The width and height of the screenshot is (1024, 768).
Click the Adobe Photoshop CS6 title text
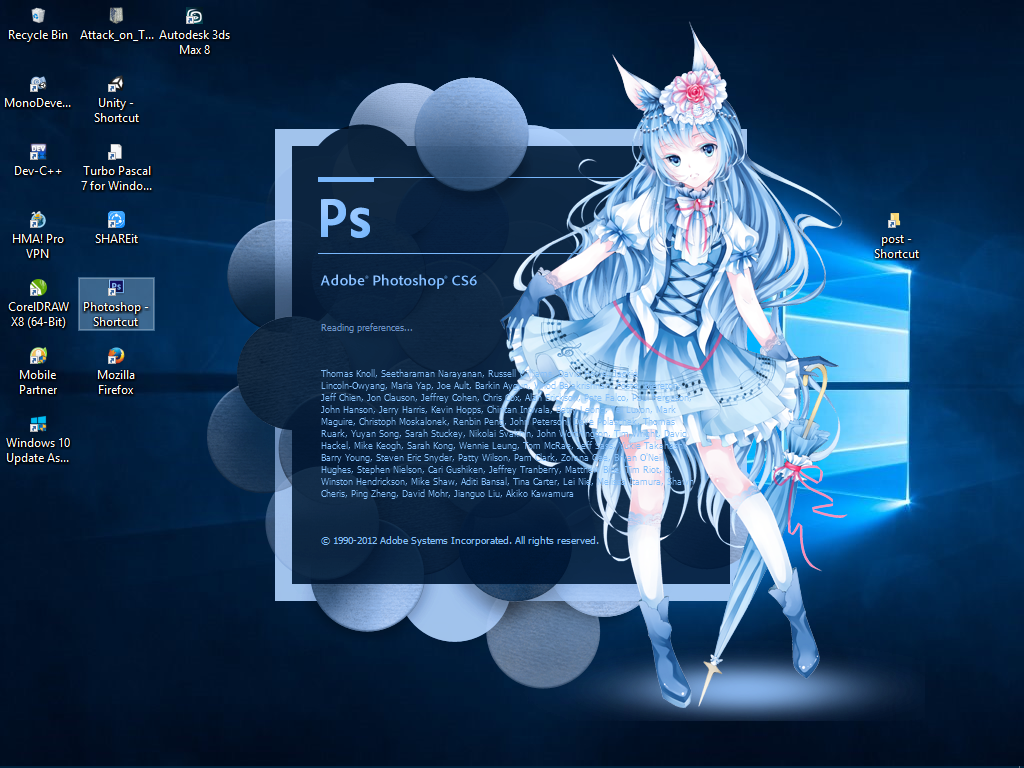pos(398,281)
